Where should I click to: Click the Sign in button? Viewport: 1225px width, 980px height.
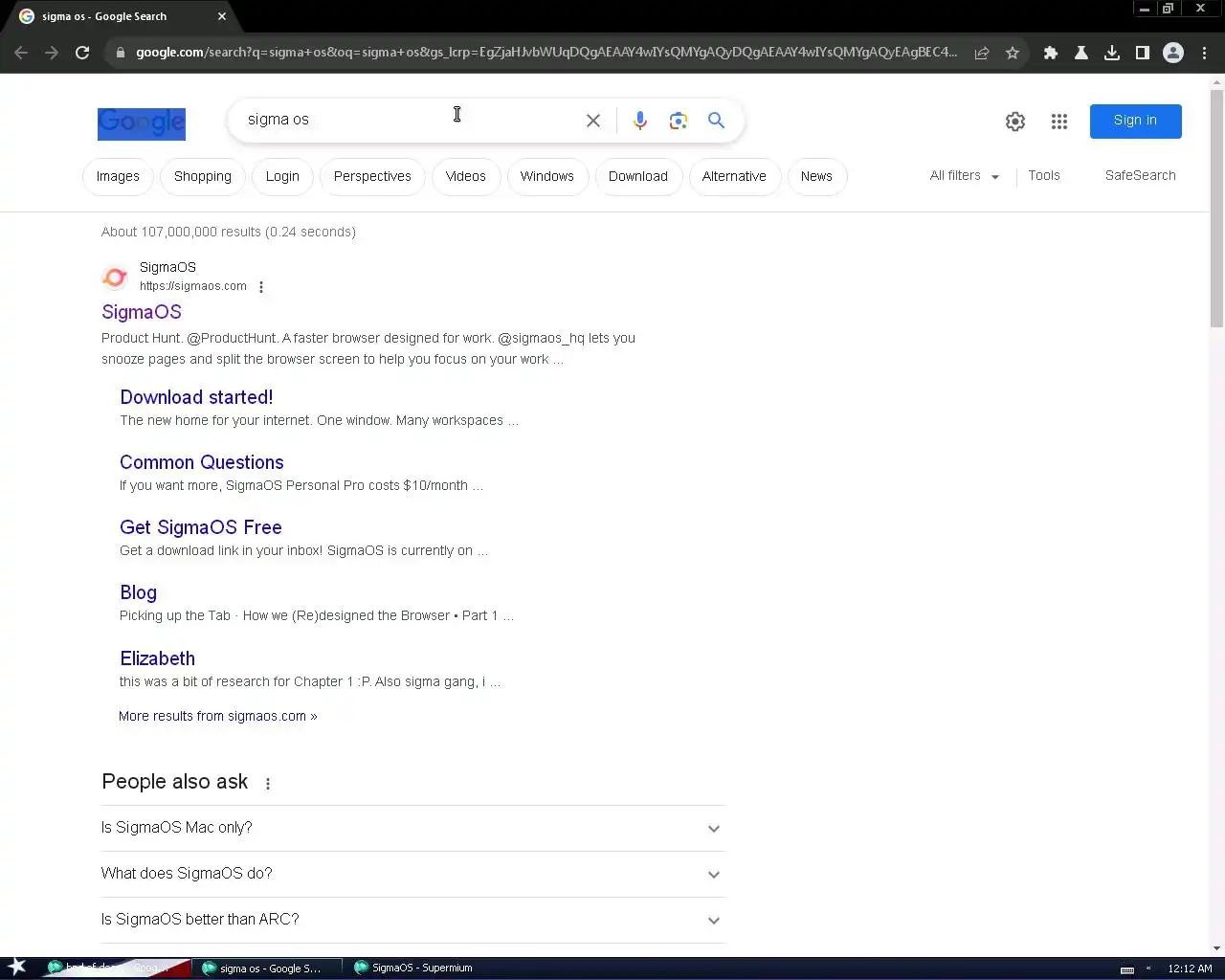click(x=1135, y=121)
